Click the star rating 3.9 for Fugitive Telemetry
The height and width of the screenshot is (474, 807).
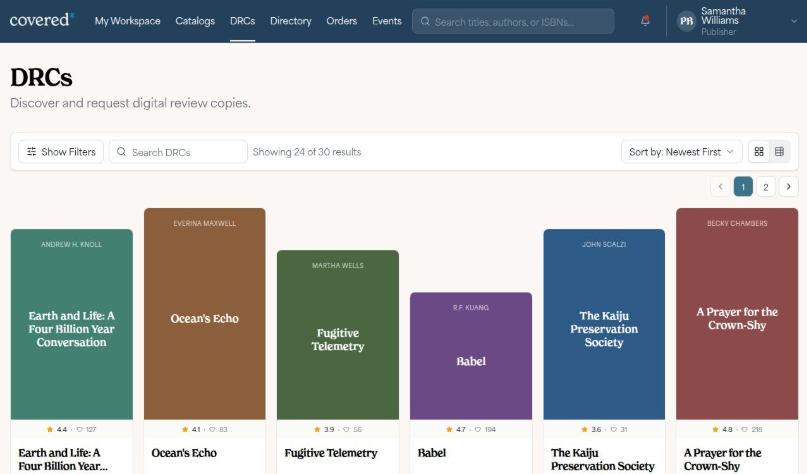pyautogui.click(x=324, y=429)
